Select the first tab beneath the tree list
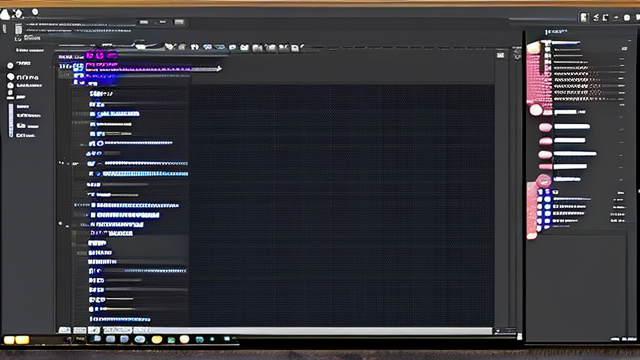The height and width of the screenshot is (360, 640). pyautogui.click(x=64, y=330)
